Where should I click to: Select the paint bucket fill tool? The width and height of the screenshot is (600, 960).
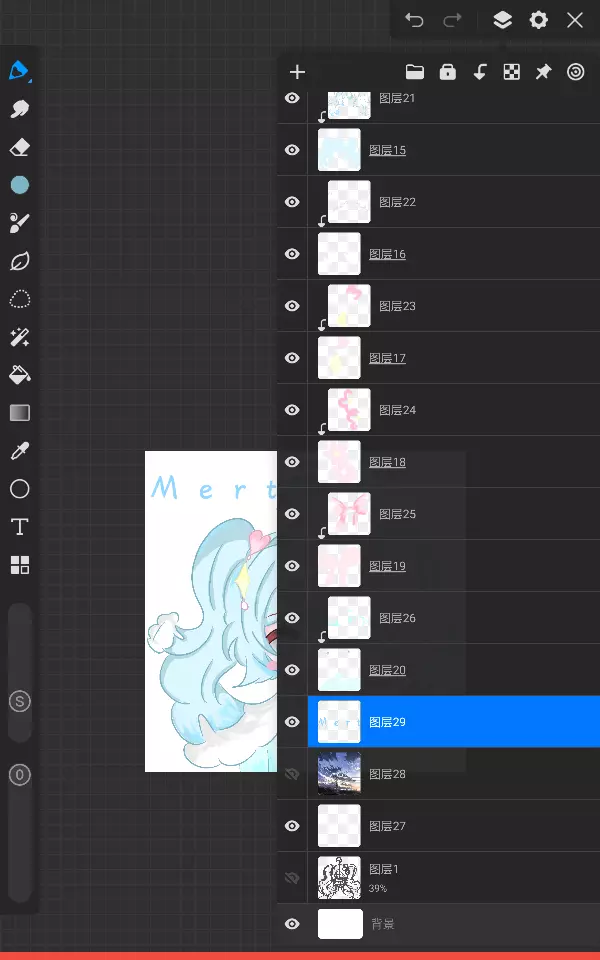point(20,375)
